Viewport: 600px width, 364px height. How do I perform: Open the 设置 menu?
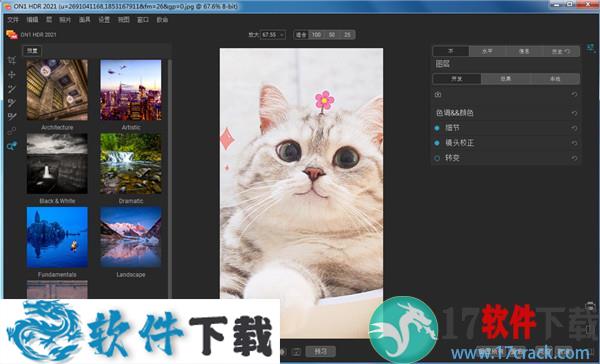pyautogui.click(x=104, y=20)
